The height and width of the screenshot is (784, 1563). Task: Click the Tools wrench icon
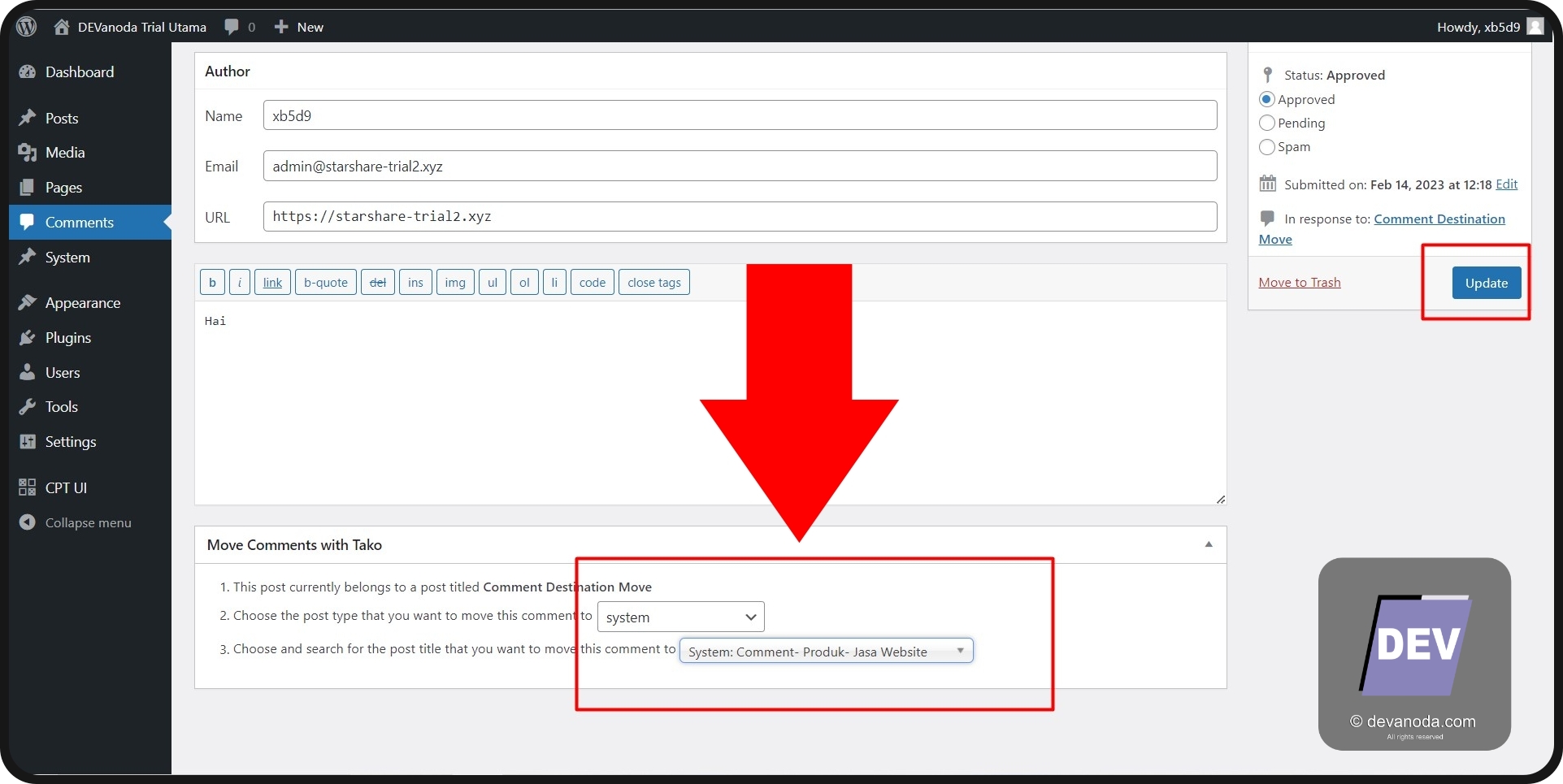[28, 406]
